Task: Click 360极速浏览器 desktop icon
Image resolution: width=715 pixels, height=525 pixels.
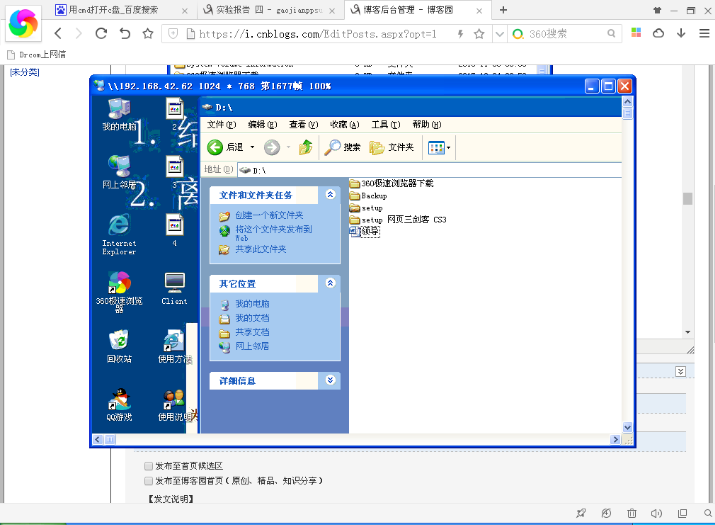Action: tap(119, 292)
